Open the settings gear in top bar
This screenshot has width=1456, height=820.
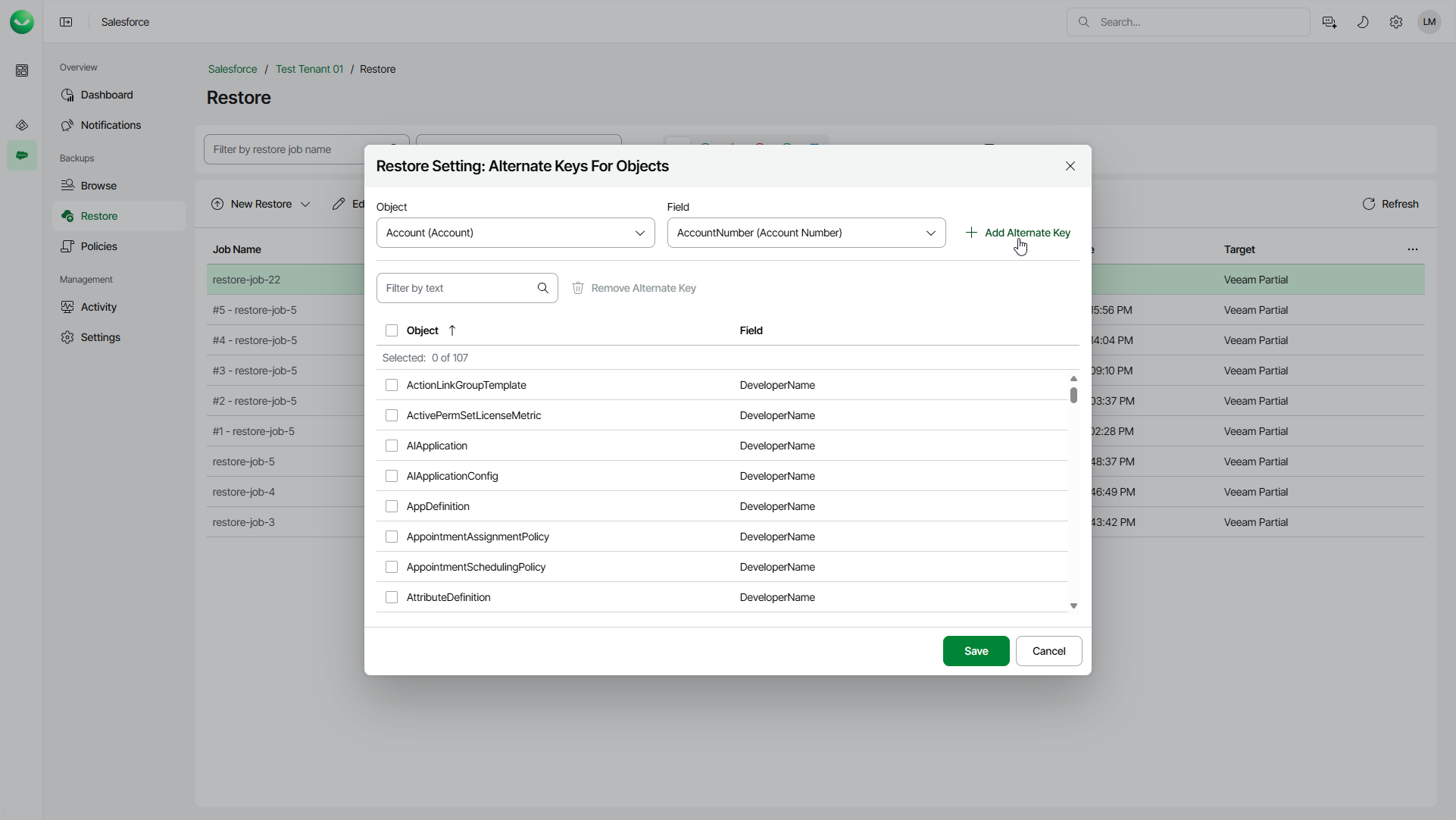click(x=1396, y=22)
